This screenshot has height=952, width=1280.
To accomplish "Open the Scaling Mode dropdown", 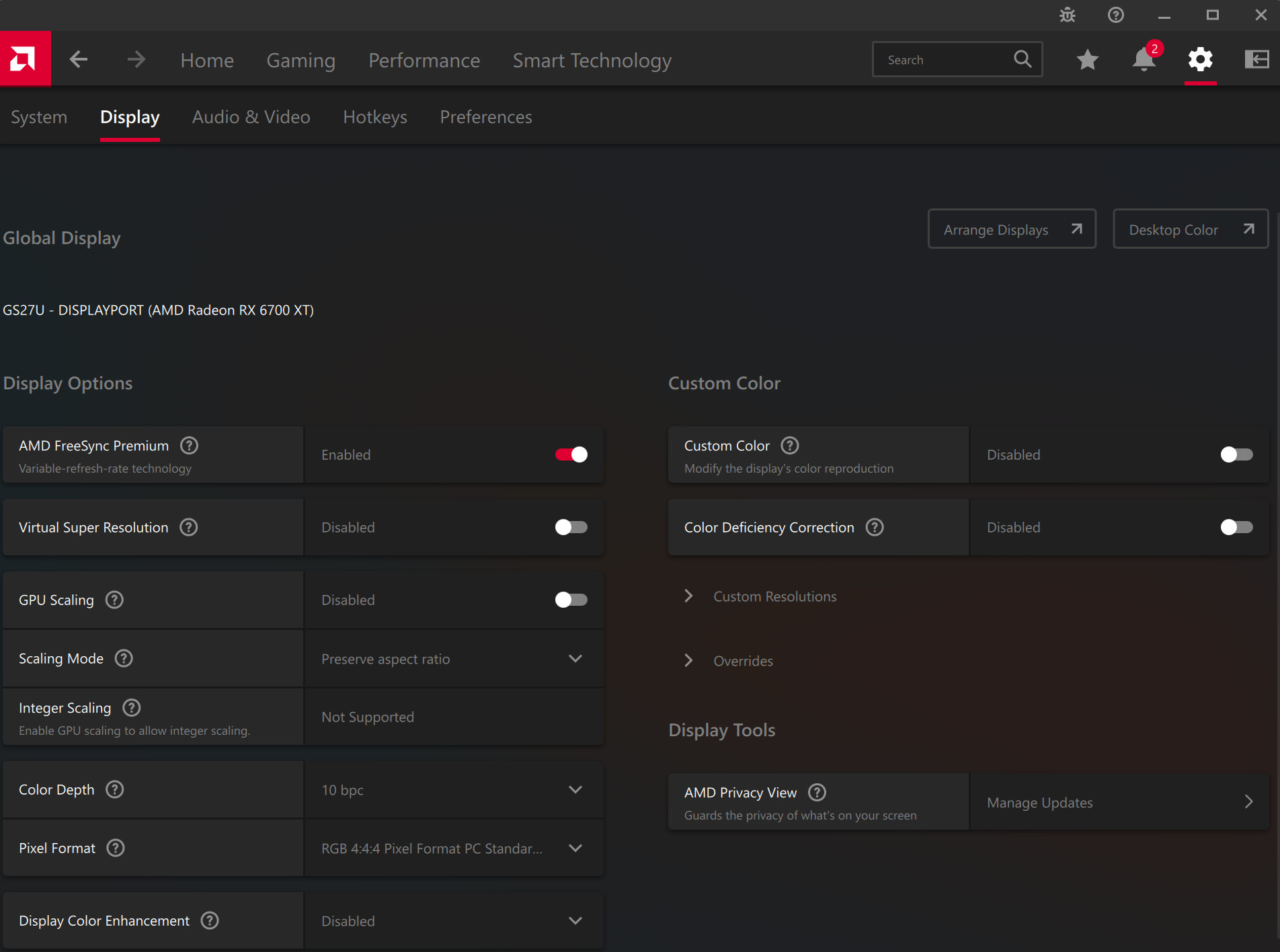I will [454, 659].
